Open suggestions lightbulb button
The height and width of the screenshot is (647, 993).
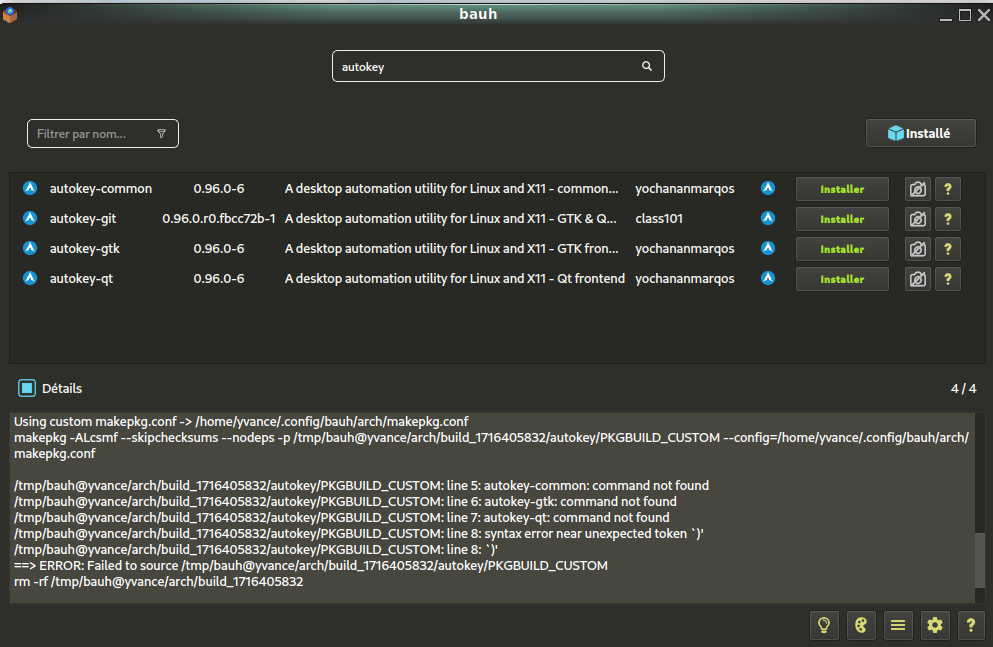[824, 625]
